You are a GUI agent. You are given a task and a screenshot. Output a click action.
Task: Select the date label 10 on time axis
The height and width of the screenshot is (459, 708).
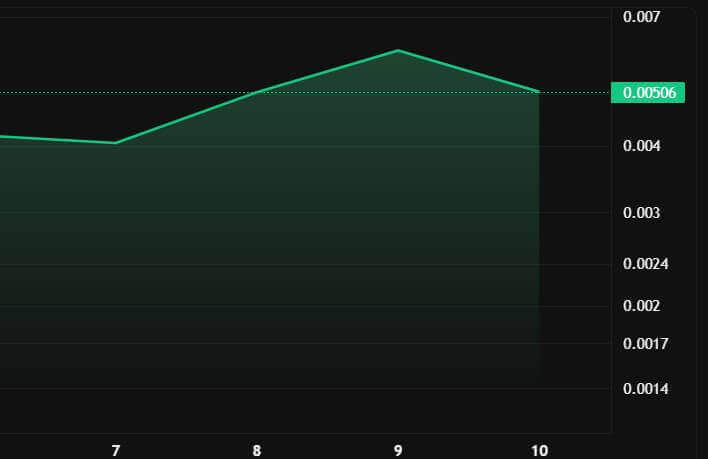[x=540, y=450]
